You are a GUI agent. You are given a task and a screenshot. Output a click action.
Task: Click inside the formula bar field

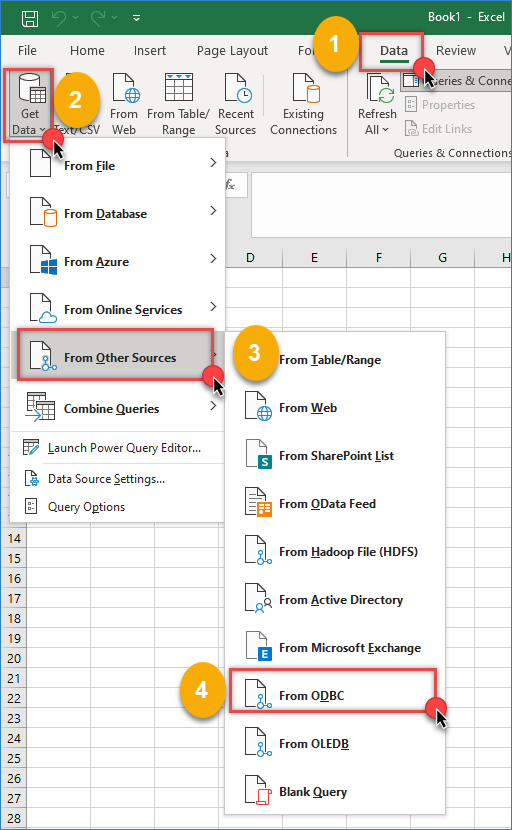click(381, 205)
